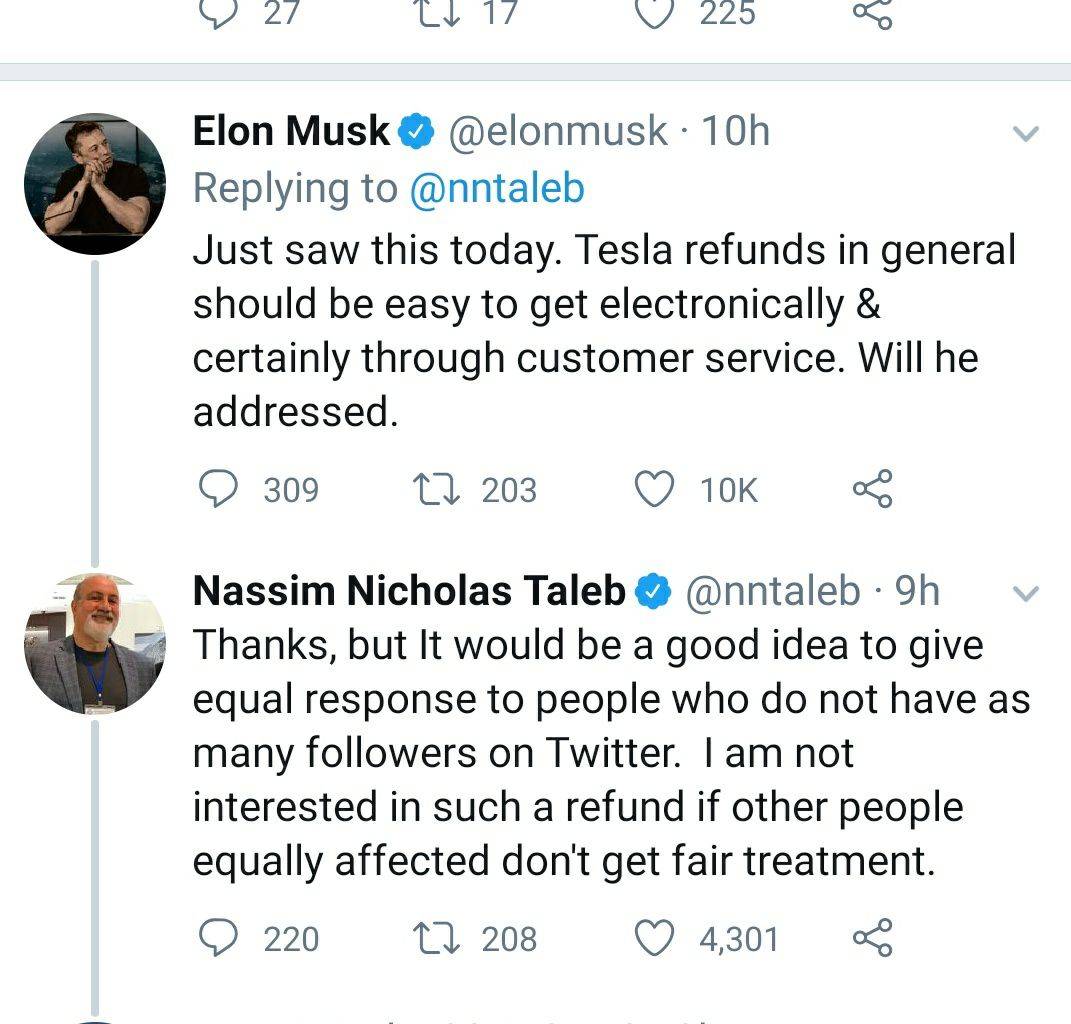
Task: Open Nassim Nicholas Taleb's profile name
Action: tap(409, 592)
